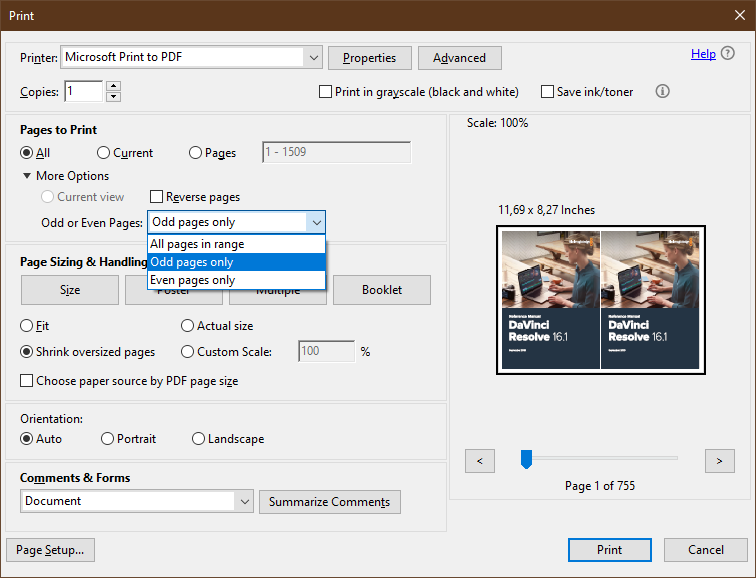Open the Help question mark icon
The image size is (756, 578).
[x=728, y=53]
